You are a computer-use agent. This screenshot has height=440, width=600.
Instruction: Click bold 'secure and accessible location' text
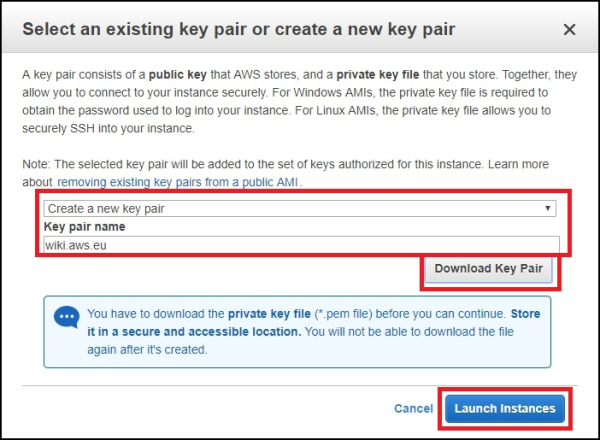[211, 332]
